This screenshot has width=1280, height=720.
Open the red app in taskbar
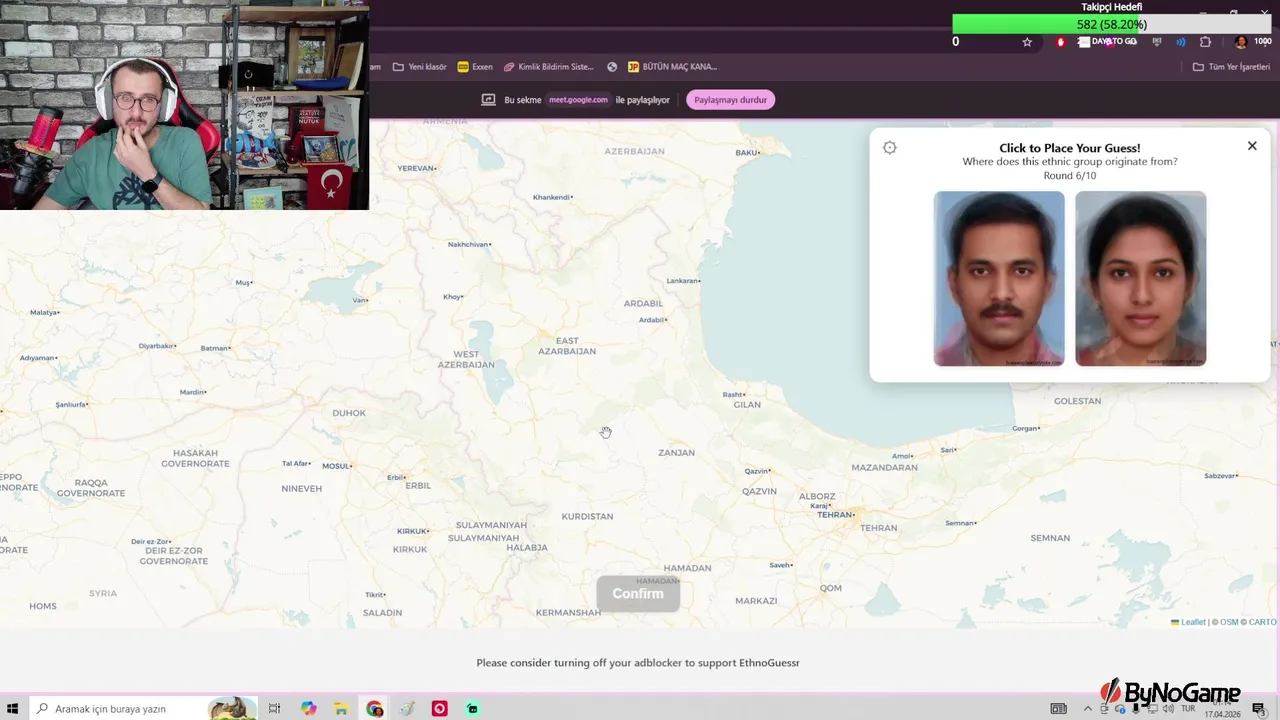(439, 709)
